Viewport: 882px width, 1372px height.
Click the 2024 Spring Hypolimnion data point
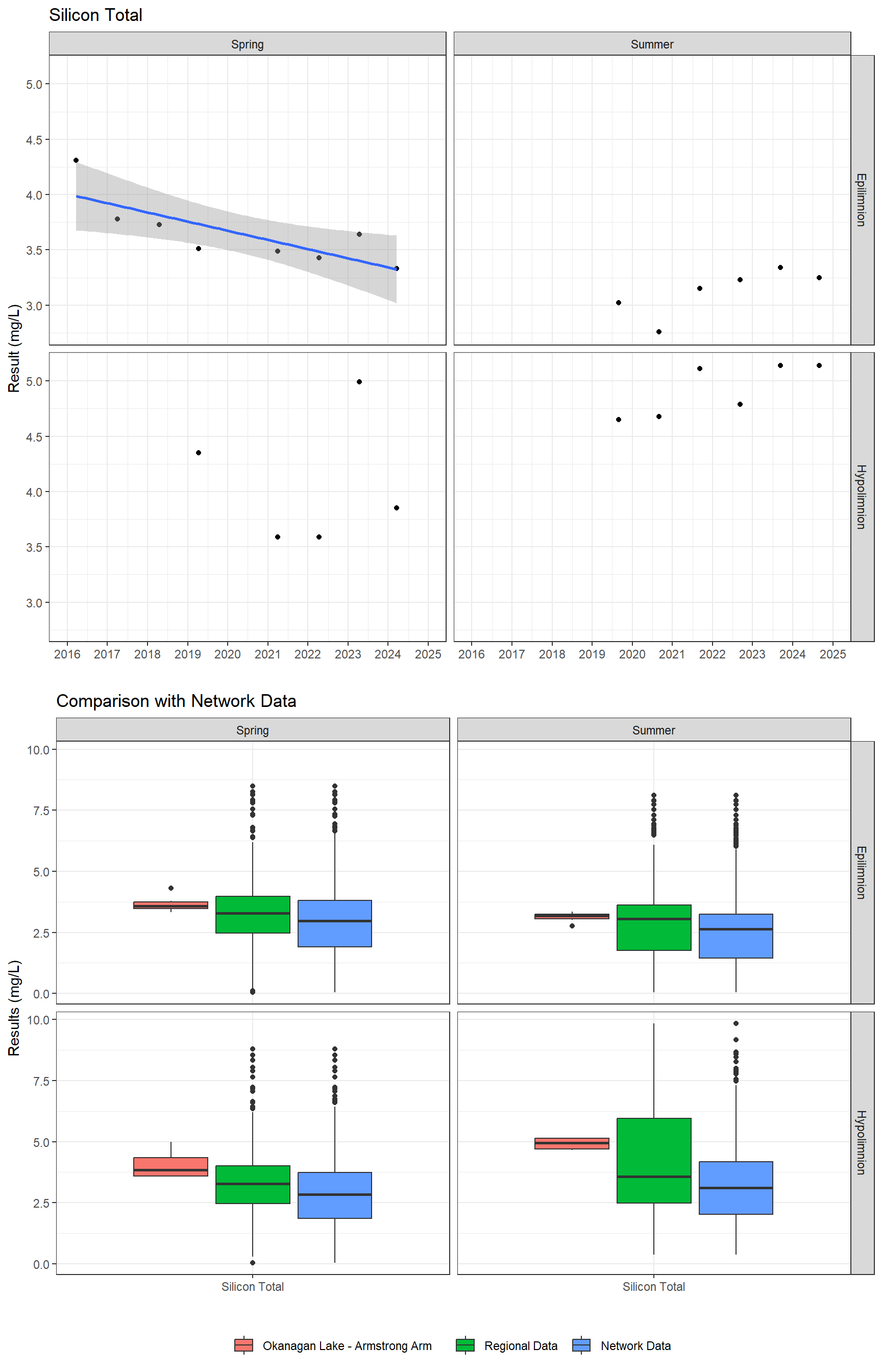coord(396,508)
